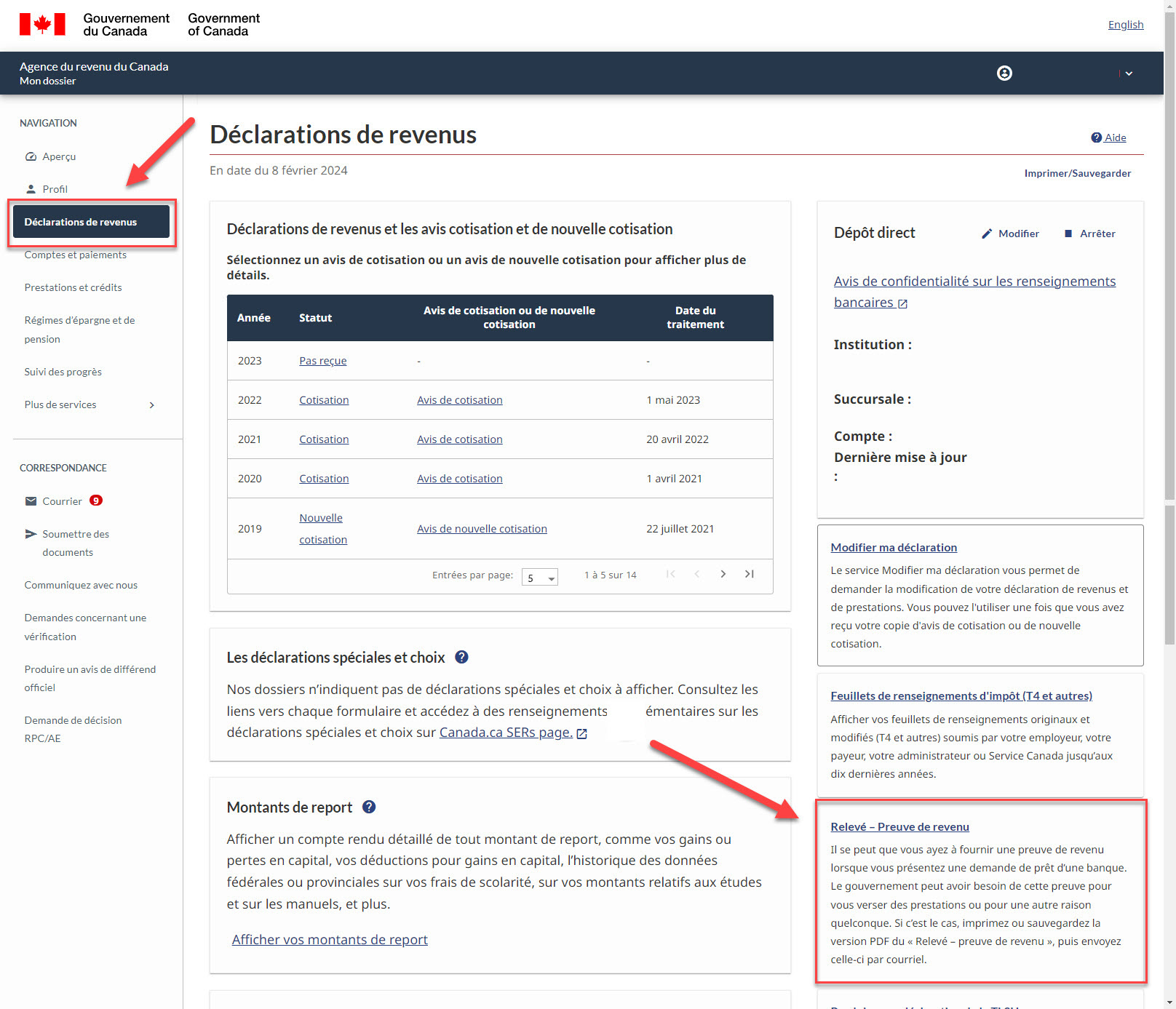Click the Soumettre des documents send icon
Image resolution: width=1176 pixels, height=1009 pixels.
click(31, 534)
